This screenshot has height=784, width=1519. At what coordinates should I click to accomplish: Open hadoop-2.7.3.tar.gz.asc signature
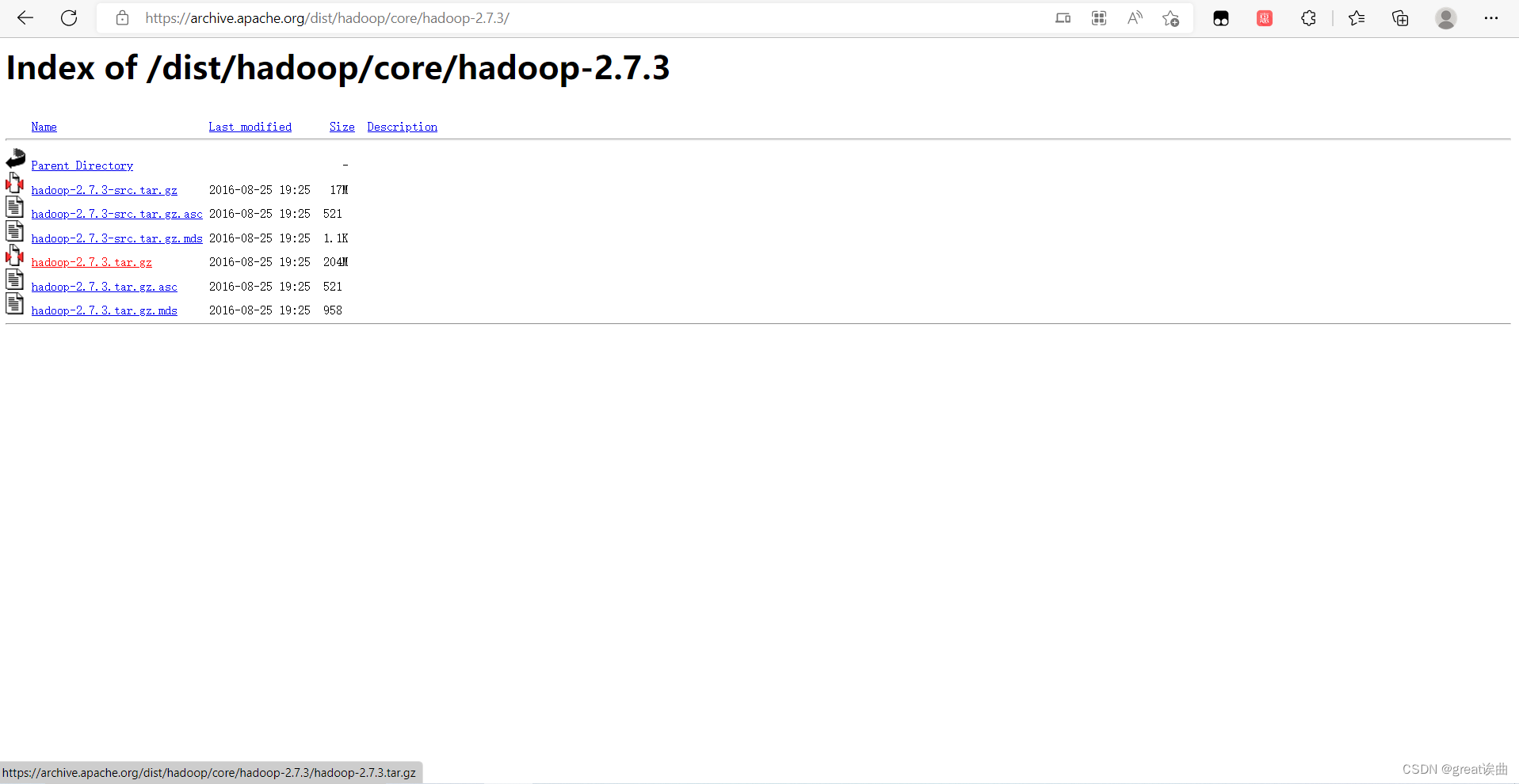pos(105,287)
